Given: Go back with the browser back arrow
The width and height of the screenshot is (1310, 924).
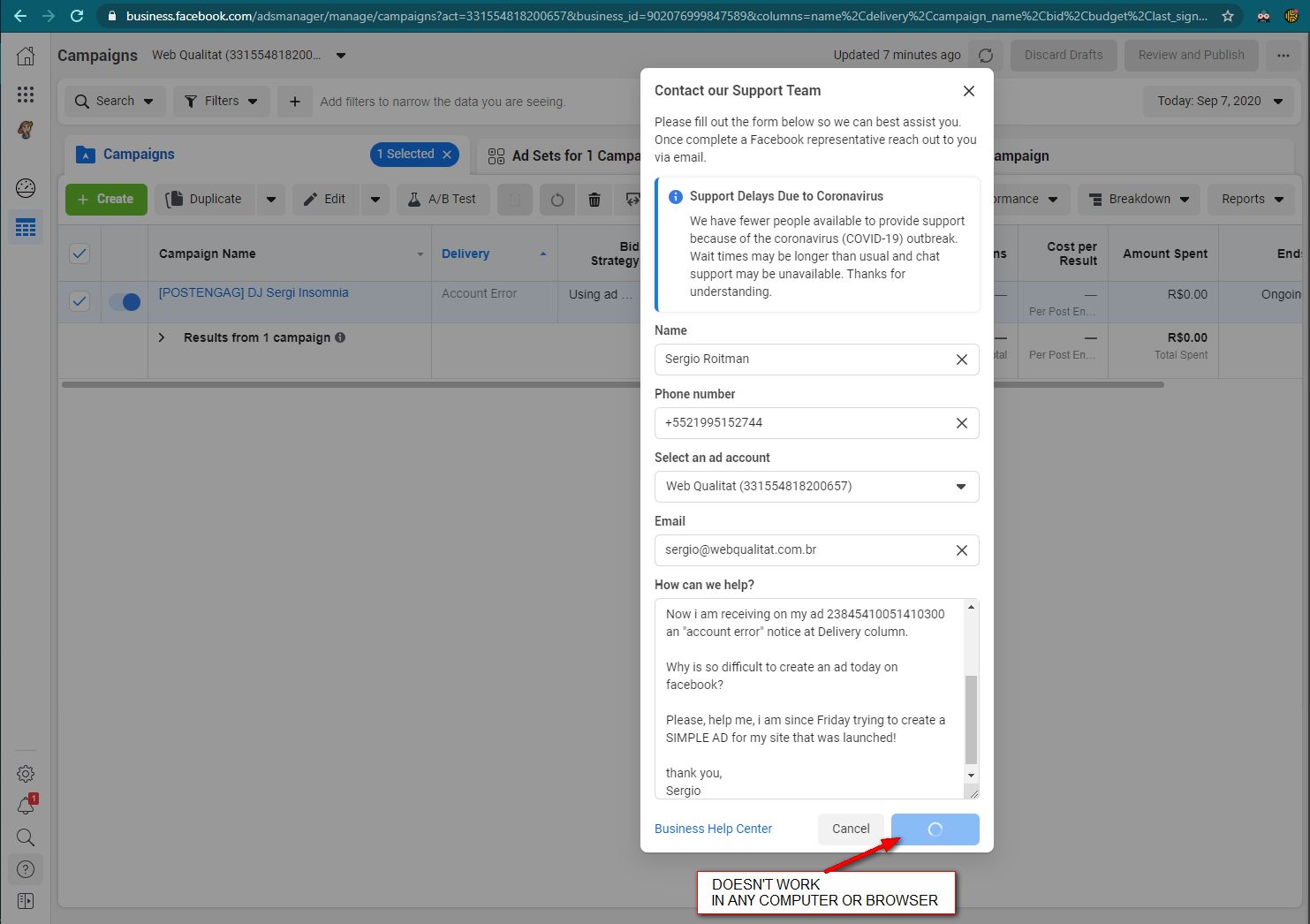Looking at the screenshot, I should (x=20, y=16).
